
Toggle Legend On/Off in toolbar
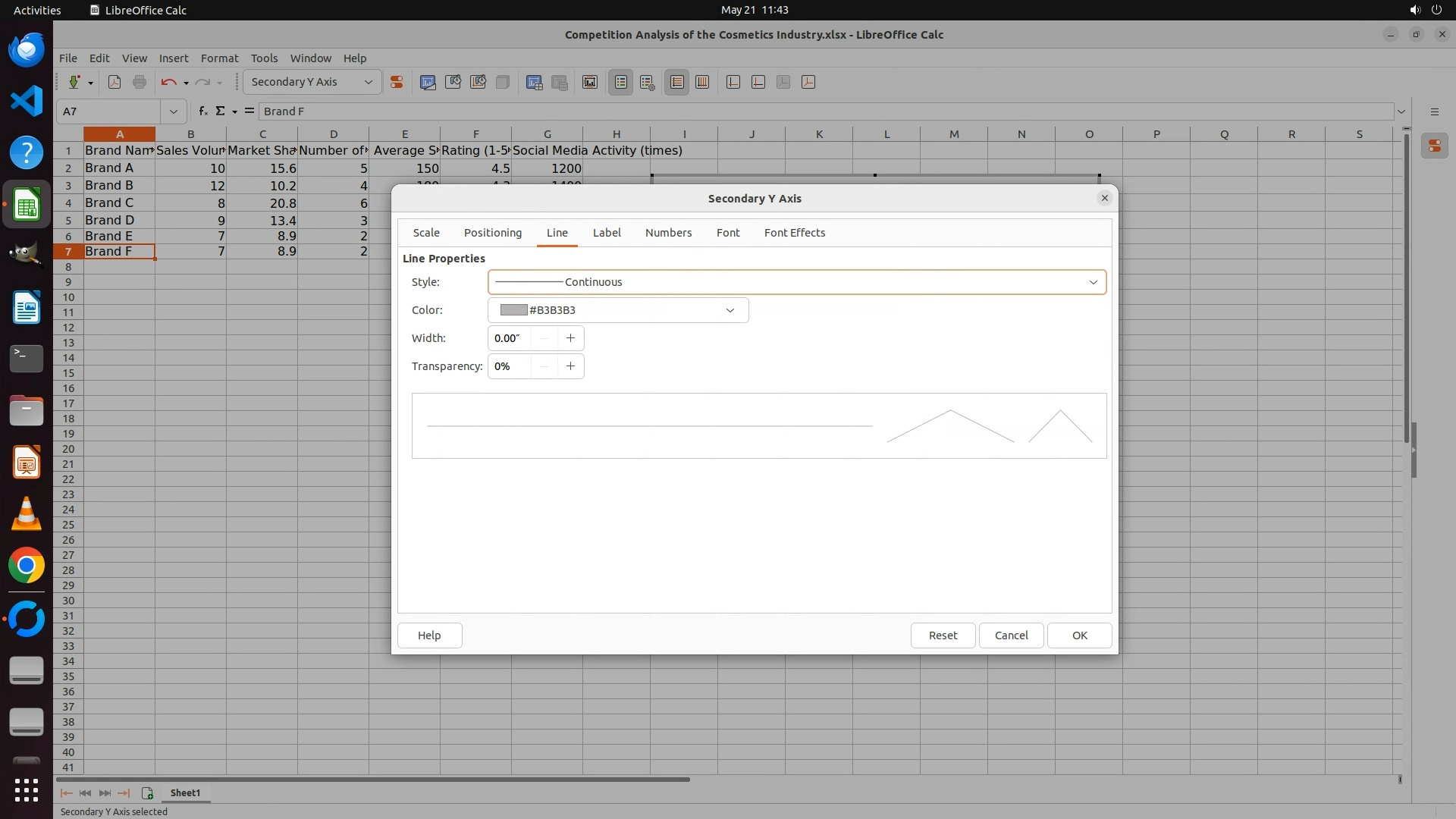coord(620,82)
